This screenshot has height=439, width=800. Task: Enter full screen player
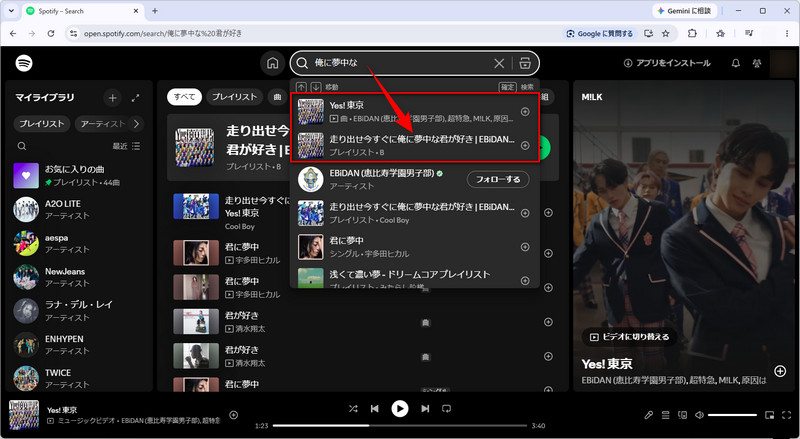pos(786,415)
